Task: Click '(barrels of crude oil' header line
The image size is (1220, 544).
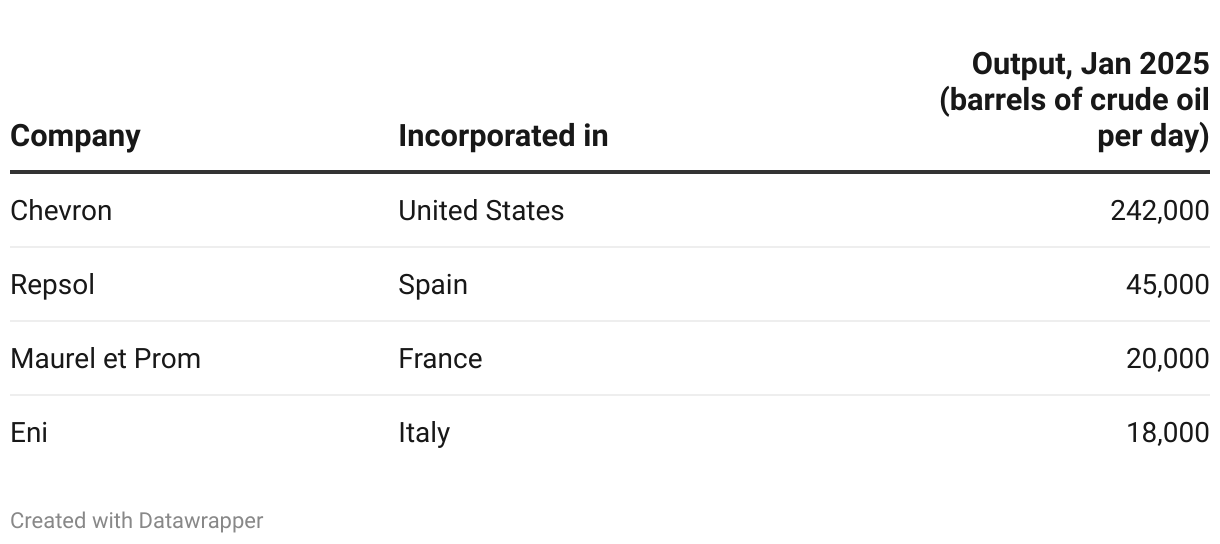Action: pos(1074,101)
